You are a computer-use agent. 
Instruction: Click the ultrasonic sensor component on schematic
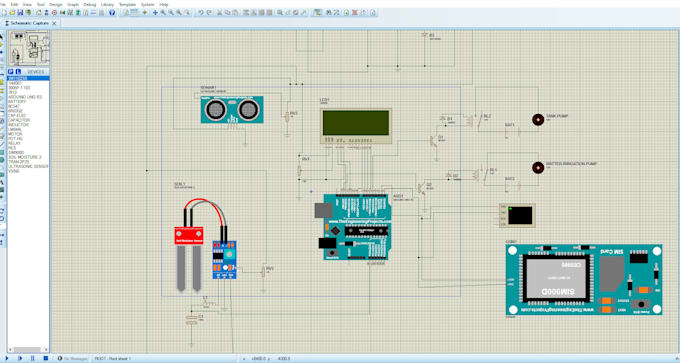tap(232, 110)
